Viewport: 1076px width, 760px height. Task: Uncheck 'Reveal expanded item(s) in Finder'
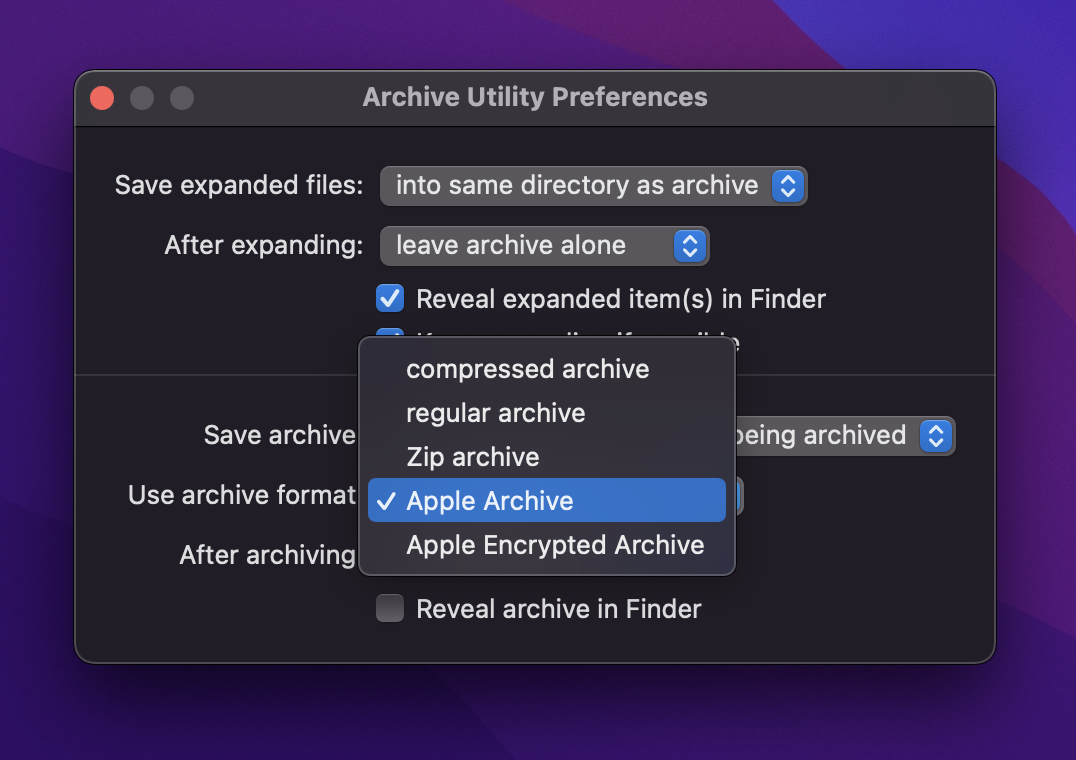tap(389, 298)
